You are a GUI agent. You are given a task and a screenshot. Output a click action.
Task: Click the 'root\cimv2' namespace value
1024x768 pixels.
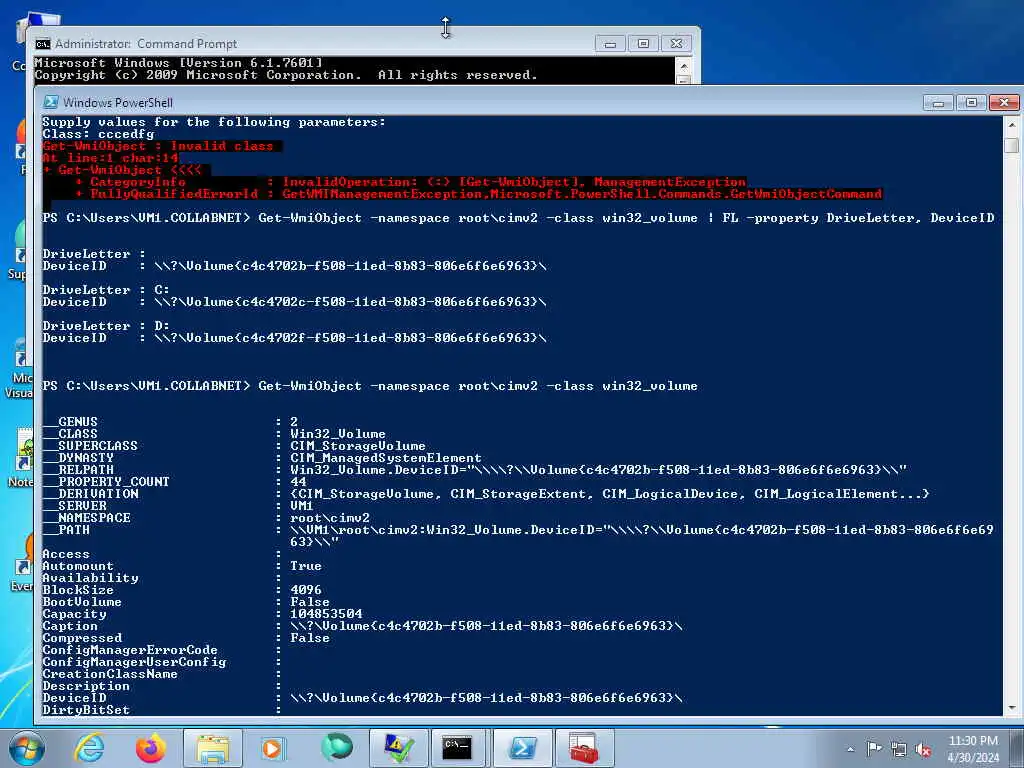(330, 517)
